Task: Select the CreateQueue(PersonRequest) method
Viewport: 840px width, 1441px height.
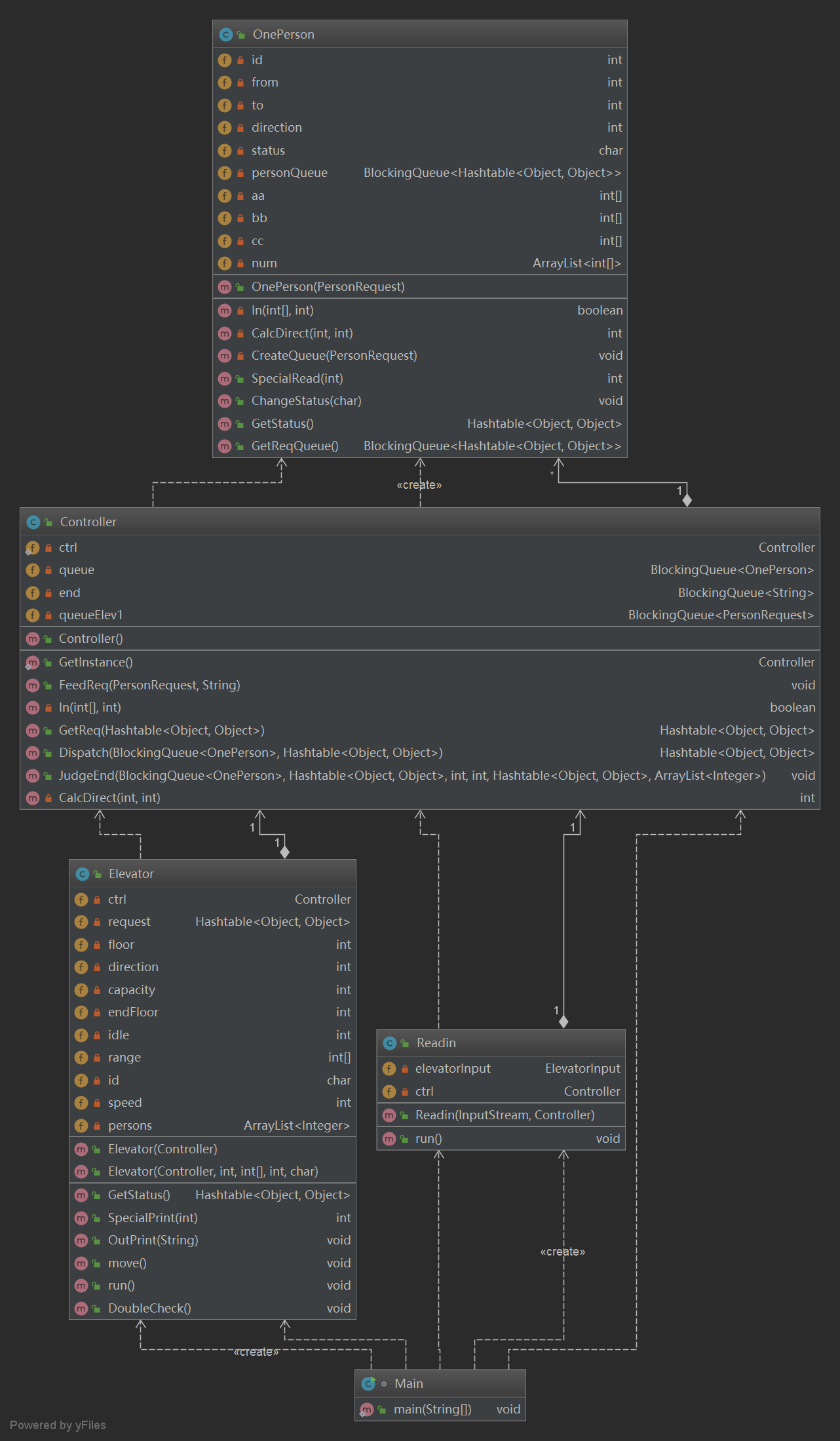Action: [x=420, y=356]
